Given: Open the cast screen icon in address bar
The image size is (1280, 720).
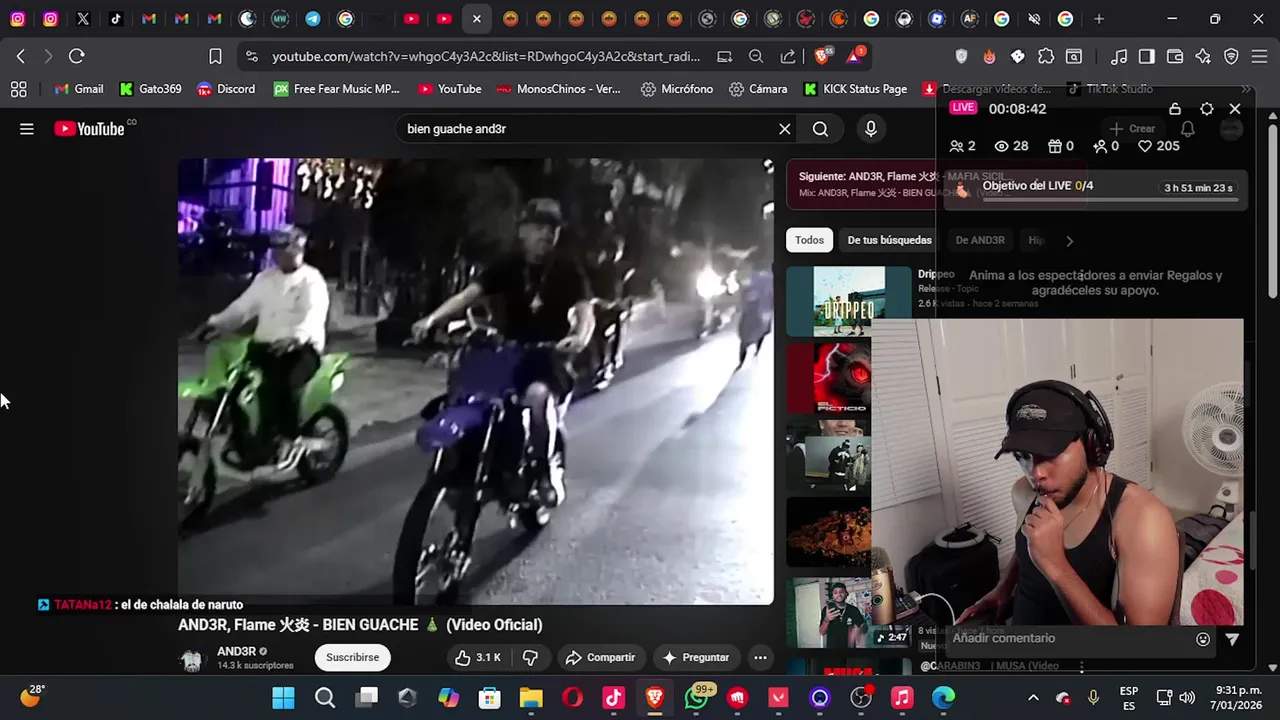Looking at the screenshot, I should click(x=724, y=56).
